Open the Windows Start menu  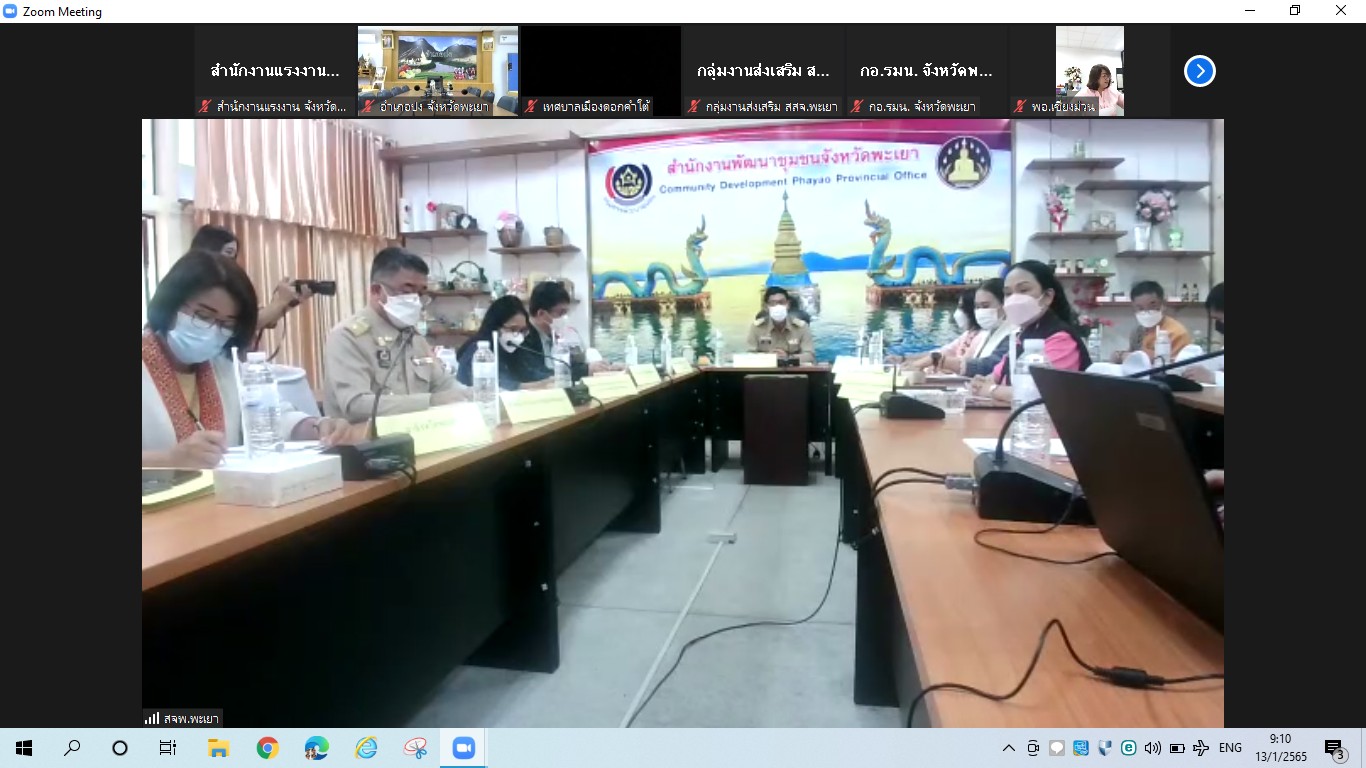tap(24, 748)
